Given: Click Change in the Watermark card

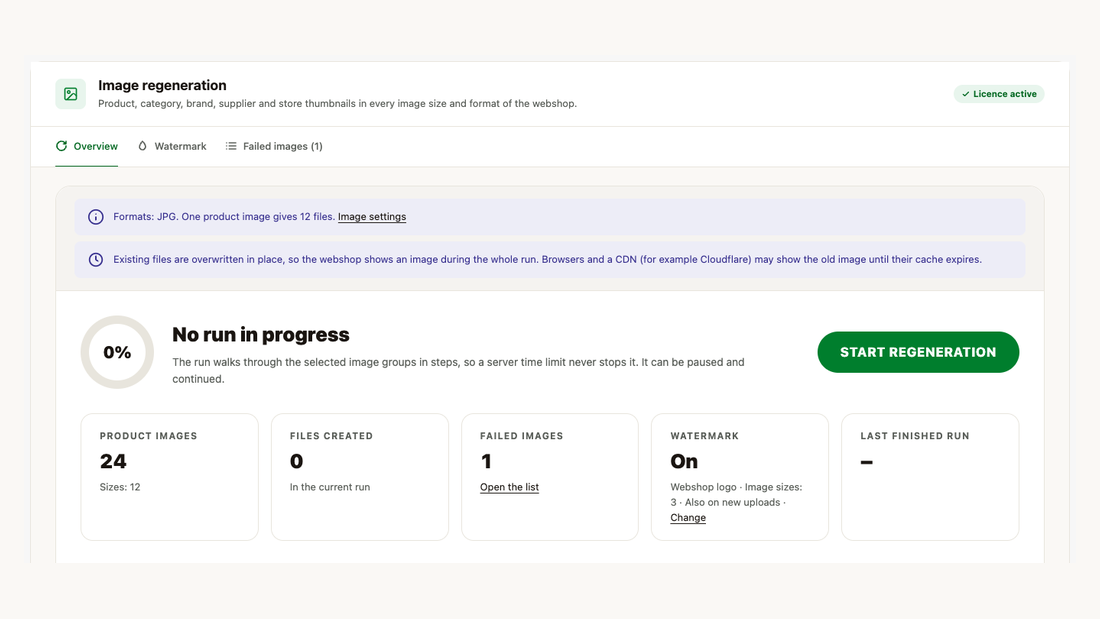Looking at the screenshot, I should tap(688, 518).
